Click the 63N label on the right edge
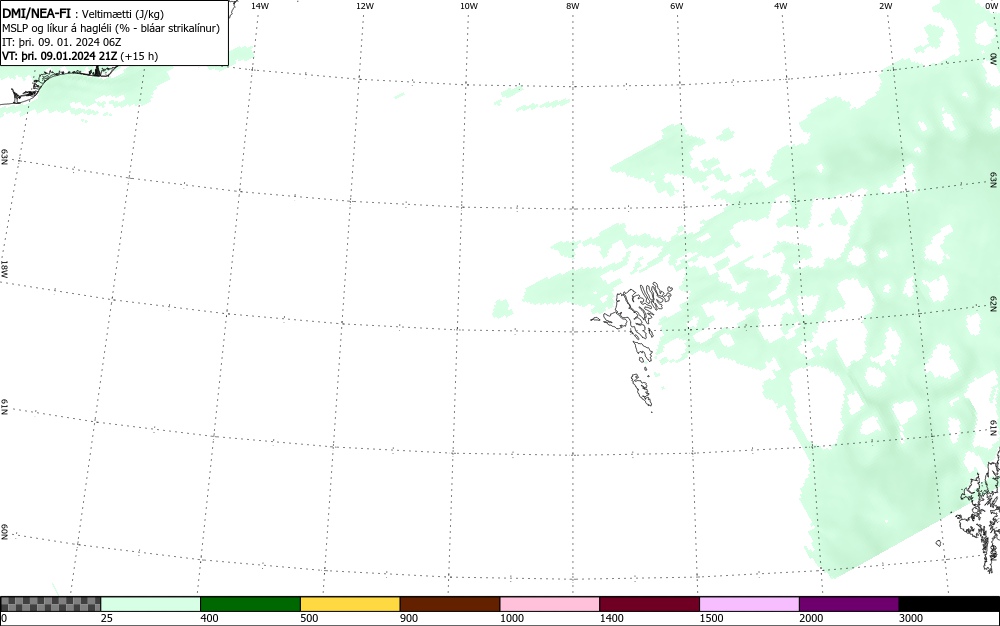Screen dimensions: 1000x626 (x=994, y=180)
